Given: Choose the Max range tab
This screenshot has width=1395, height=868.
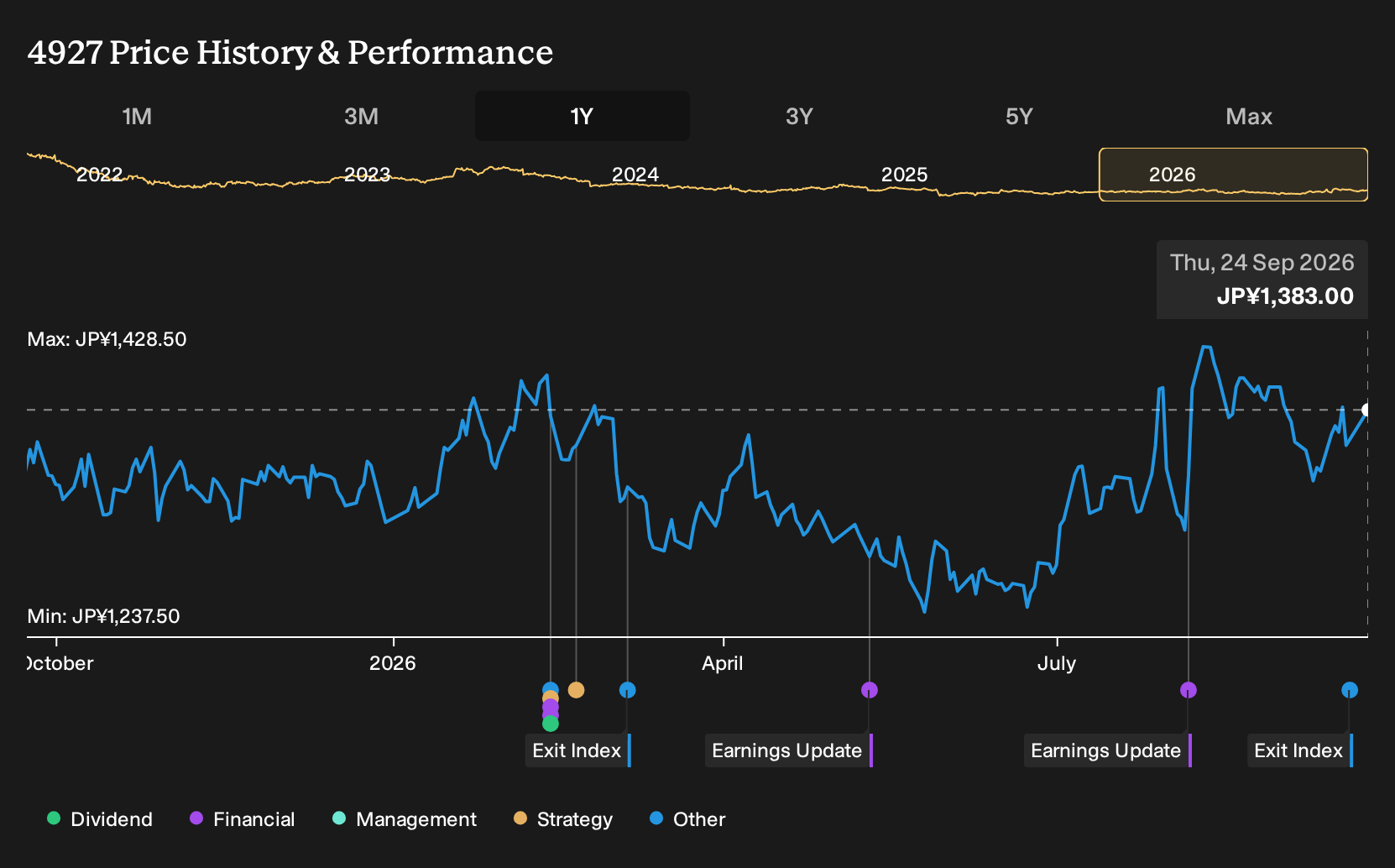Looking at the screenshot, I should [x=1249, y=116].
